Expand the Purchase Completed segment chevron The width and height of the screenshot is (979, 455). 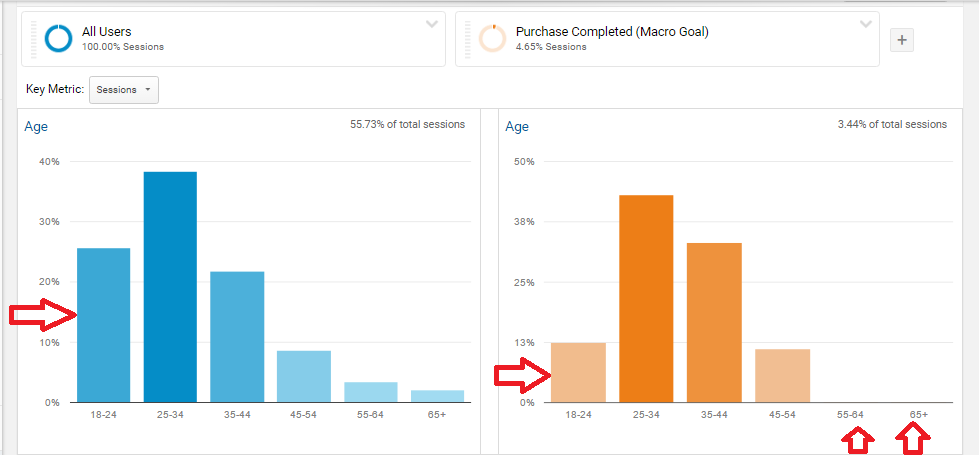865,24
